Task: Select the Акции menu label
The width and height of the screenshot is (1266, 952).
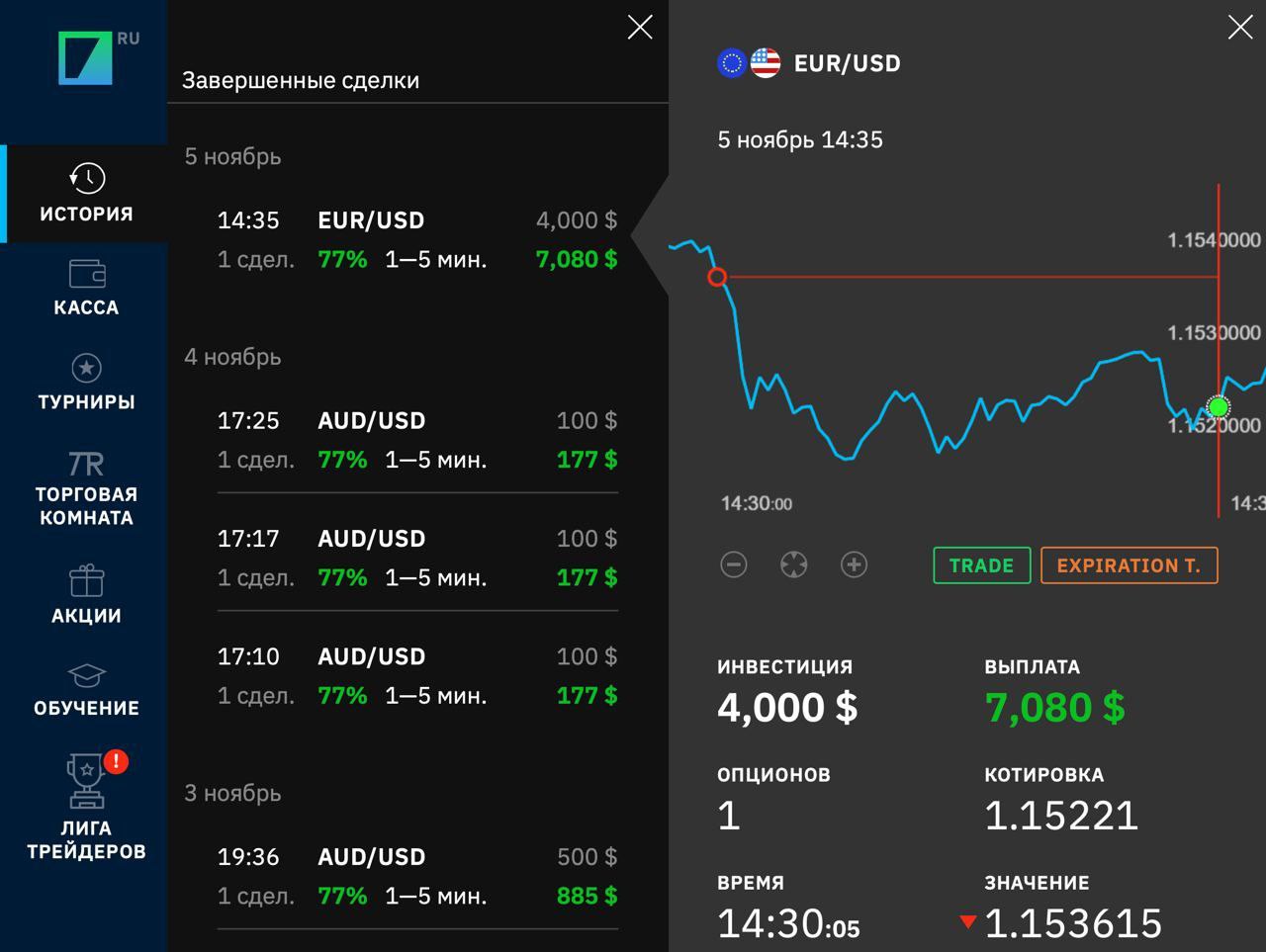Action: pos(86,616)
